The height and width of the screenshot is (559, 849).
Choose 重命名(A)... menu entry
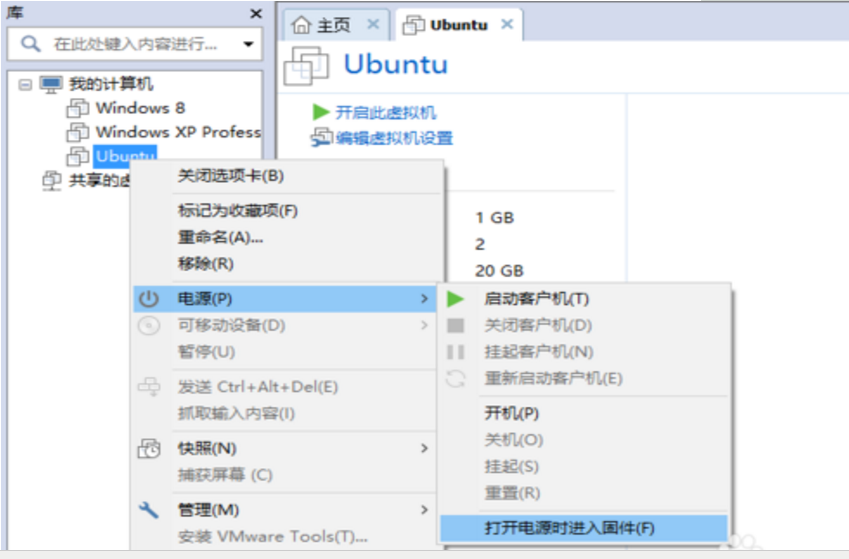click(x=220, y=237)
